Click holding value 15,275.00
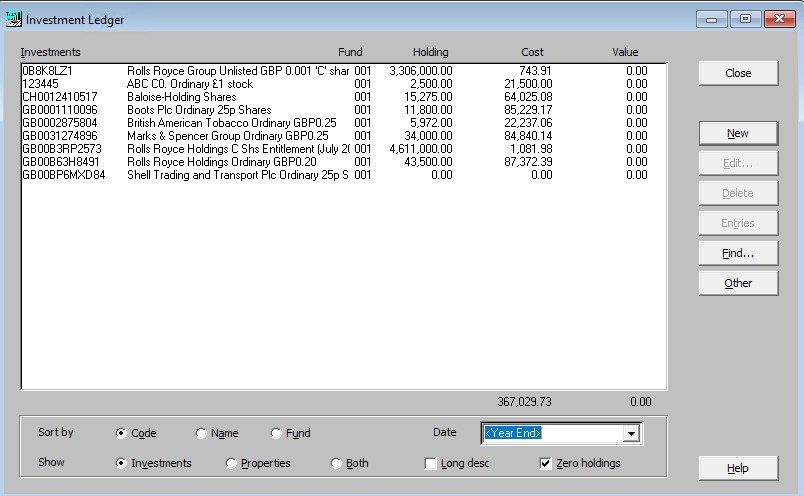Screen dimensions: 804x496 [428, 97]
